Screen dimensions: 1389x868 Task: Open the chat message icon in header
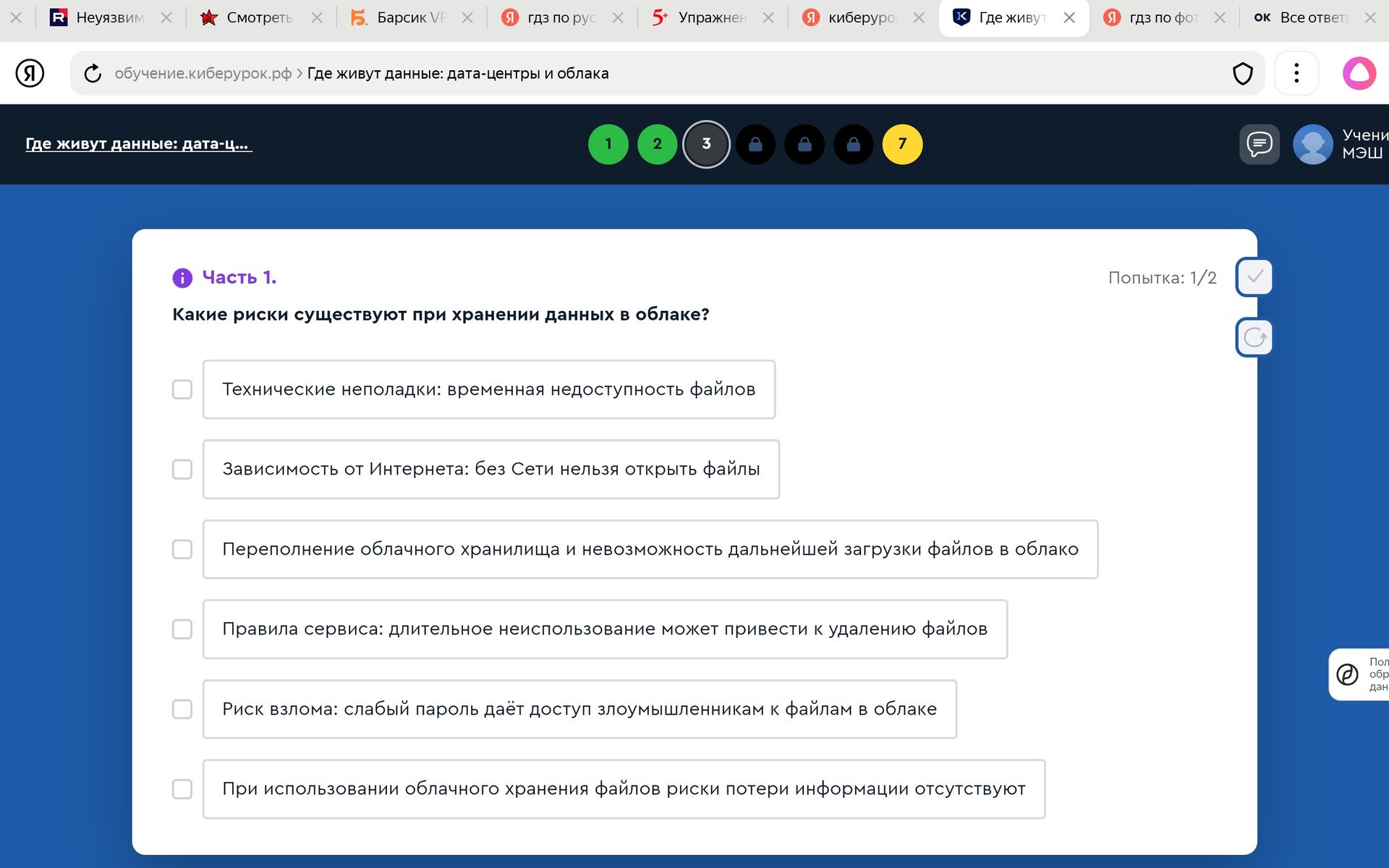(1260, 144)
